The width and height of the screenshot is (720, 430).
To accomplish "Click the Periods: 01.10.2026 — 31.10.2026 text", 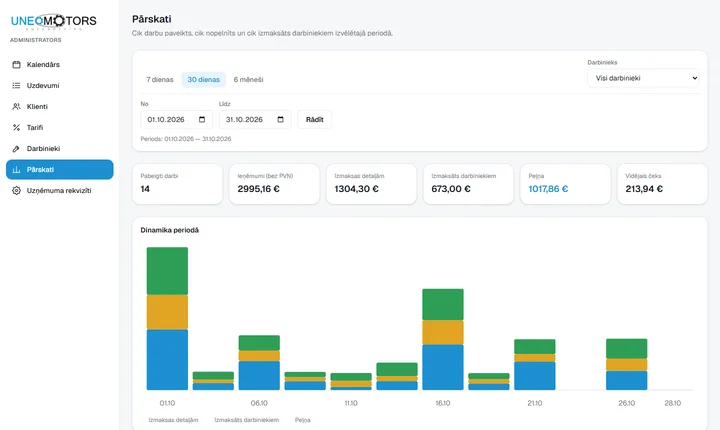I will 186,139.
